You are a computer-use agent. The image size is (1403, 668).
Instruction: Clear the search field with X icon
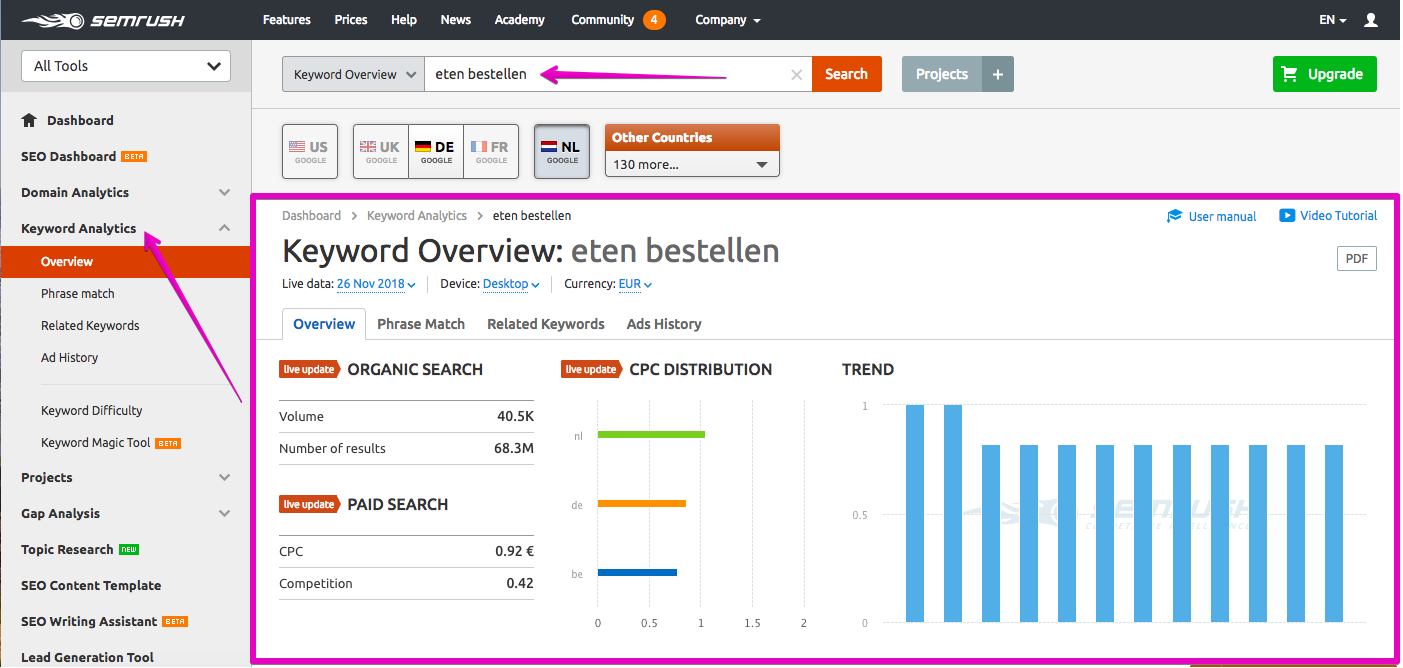click(796, 74)
